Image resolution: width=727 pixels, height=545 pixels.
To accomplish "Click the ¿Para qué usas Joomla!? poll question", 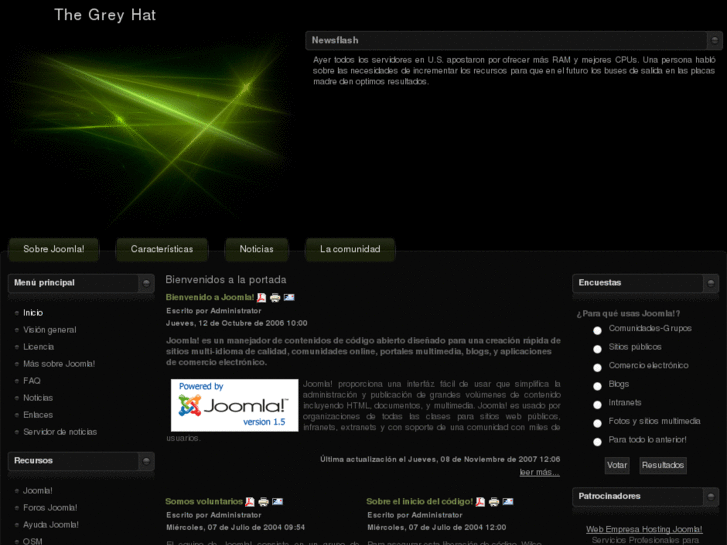I will (x=628, y=314).
